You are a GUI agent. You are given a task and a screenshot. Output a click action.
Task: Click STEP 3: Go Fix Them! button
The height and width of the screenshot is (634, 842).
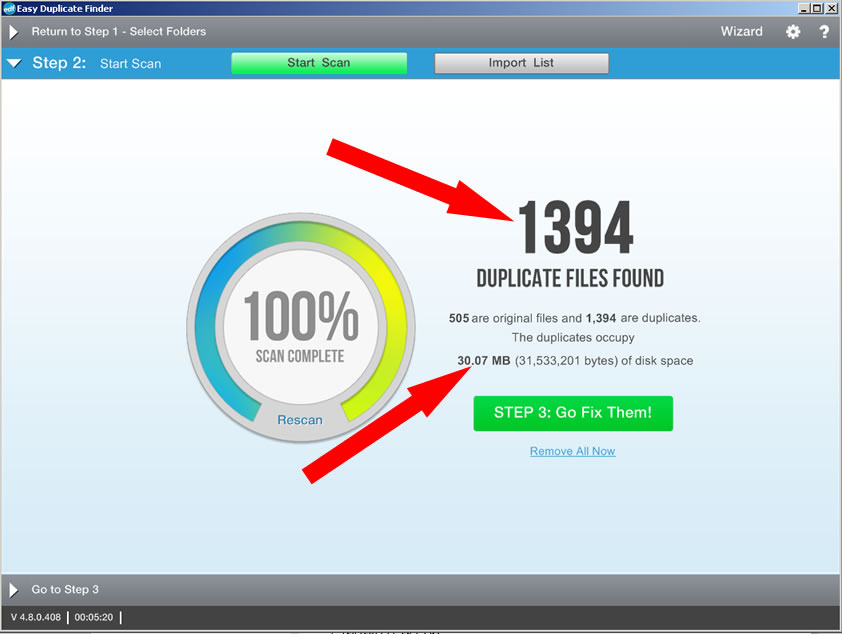(573, 413)
